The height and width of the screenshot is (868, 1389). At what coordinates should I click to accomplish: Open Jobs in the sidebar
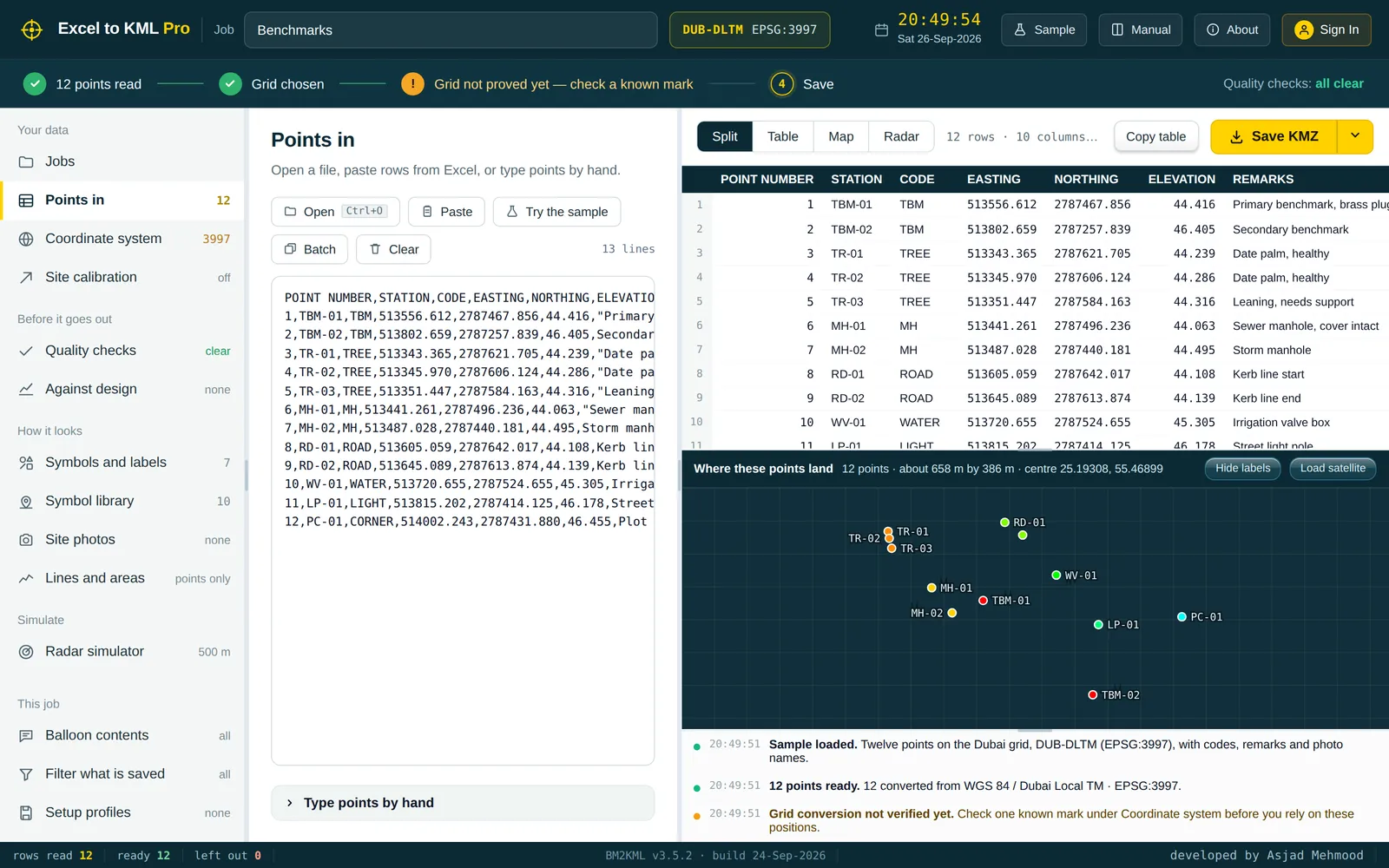[122, 161]
